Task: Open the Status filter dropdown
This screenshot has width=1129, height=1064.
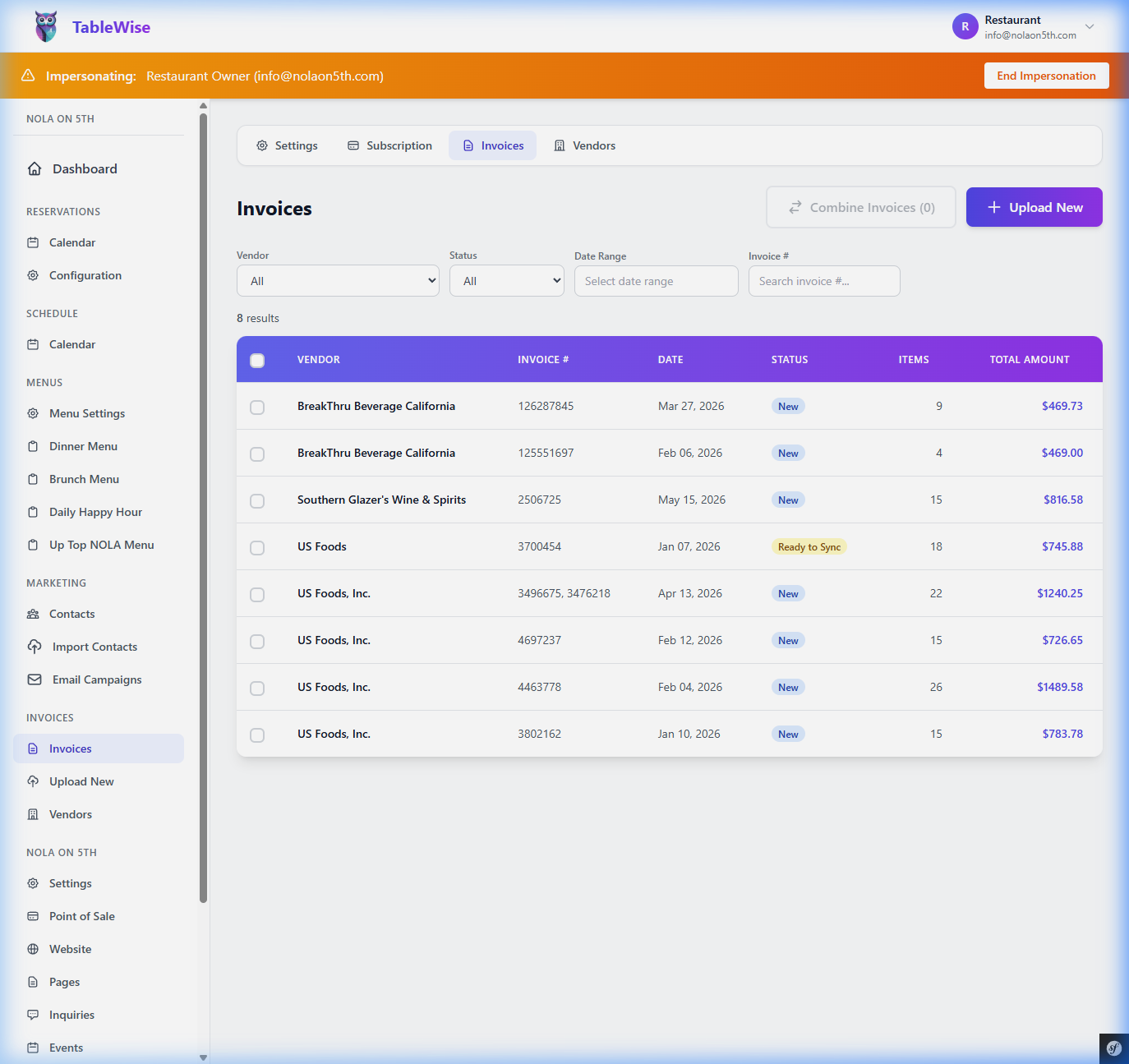Action: coord(507,281)
